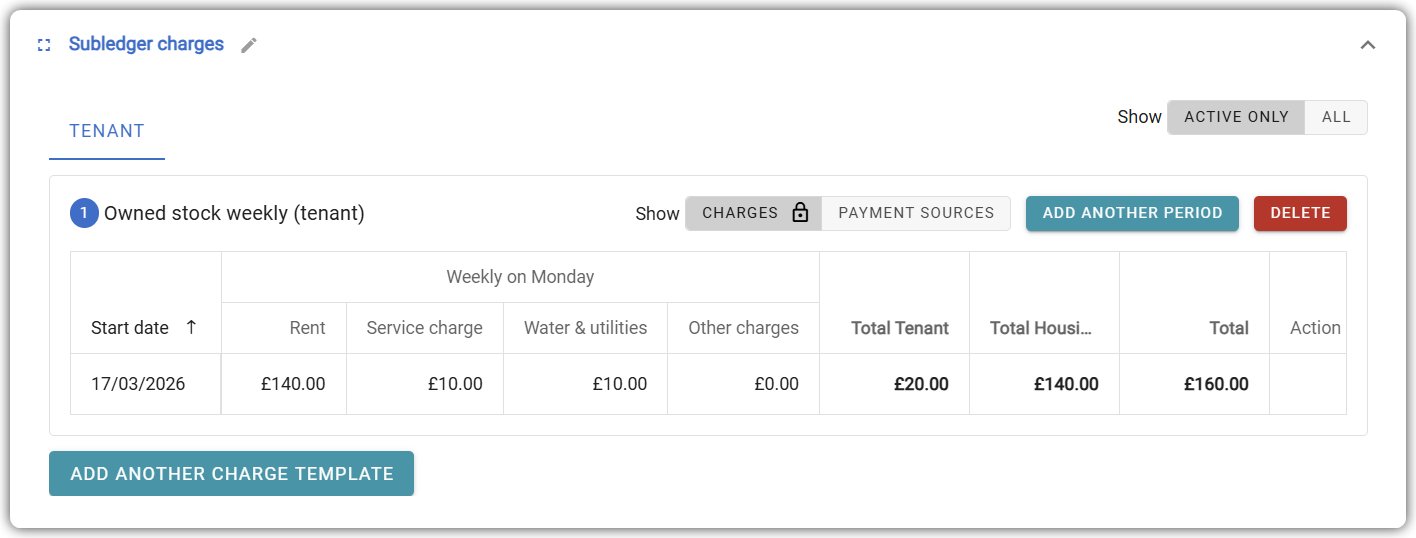Collapse the Subledger charges panel chevron
Screen dimensions: 1416x538
click(1367, 45)
